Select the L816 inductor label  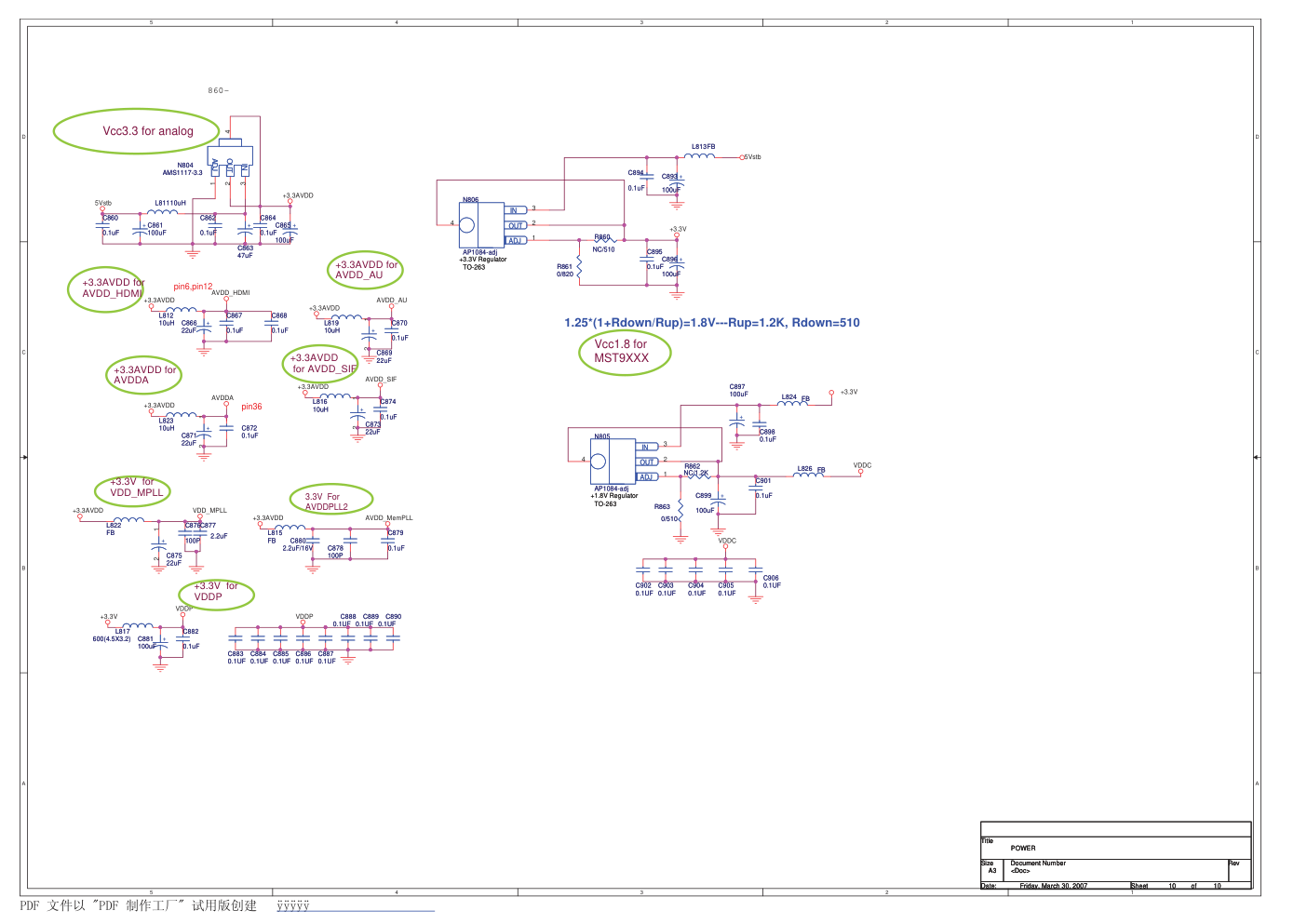[320, 406]
